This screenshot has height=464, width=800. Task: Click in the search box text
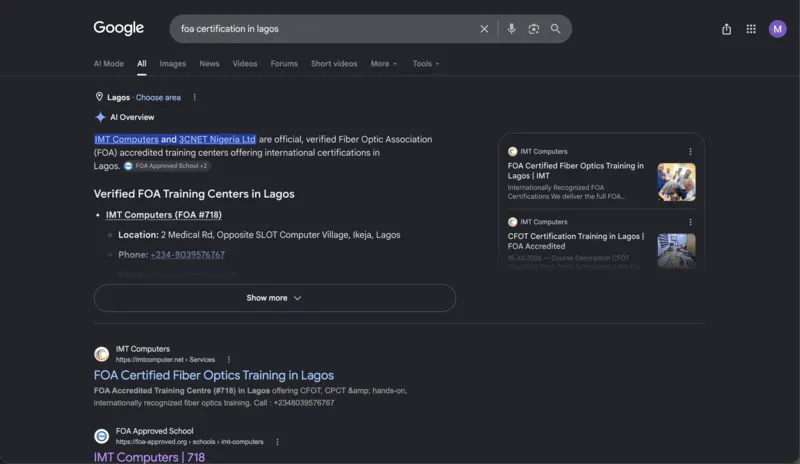coord(230,29)
